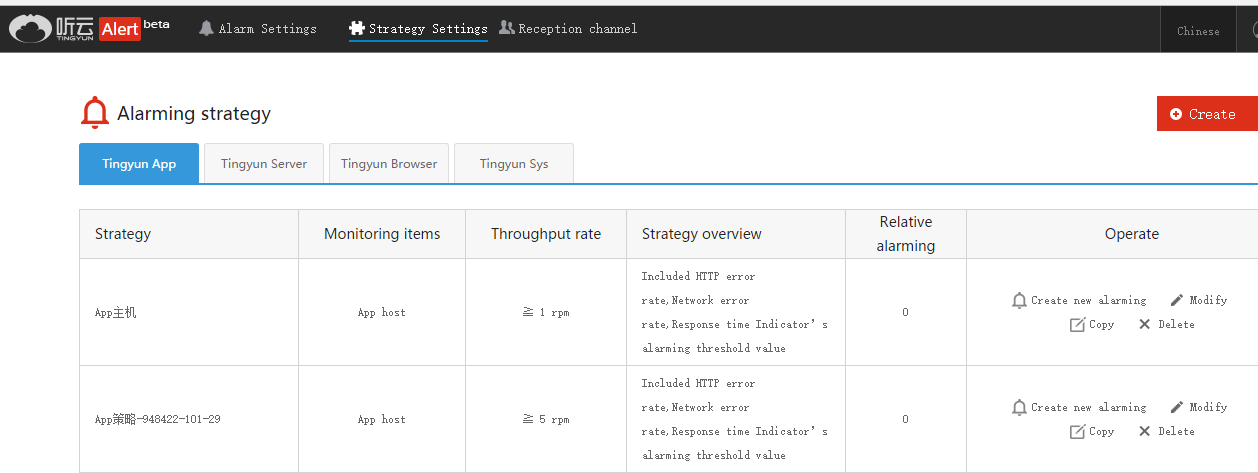Modify the App主机 strategy
The image size is (1258, 473).
click(x=1199, y=300)
